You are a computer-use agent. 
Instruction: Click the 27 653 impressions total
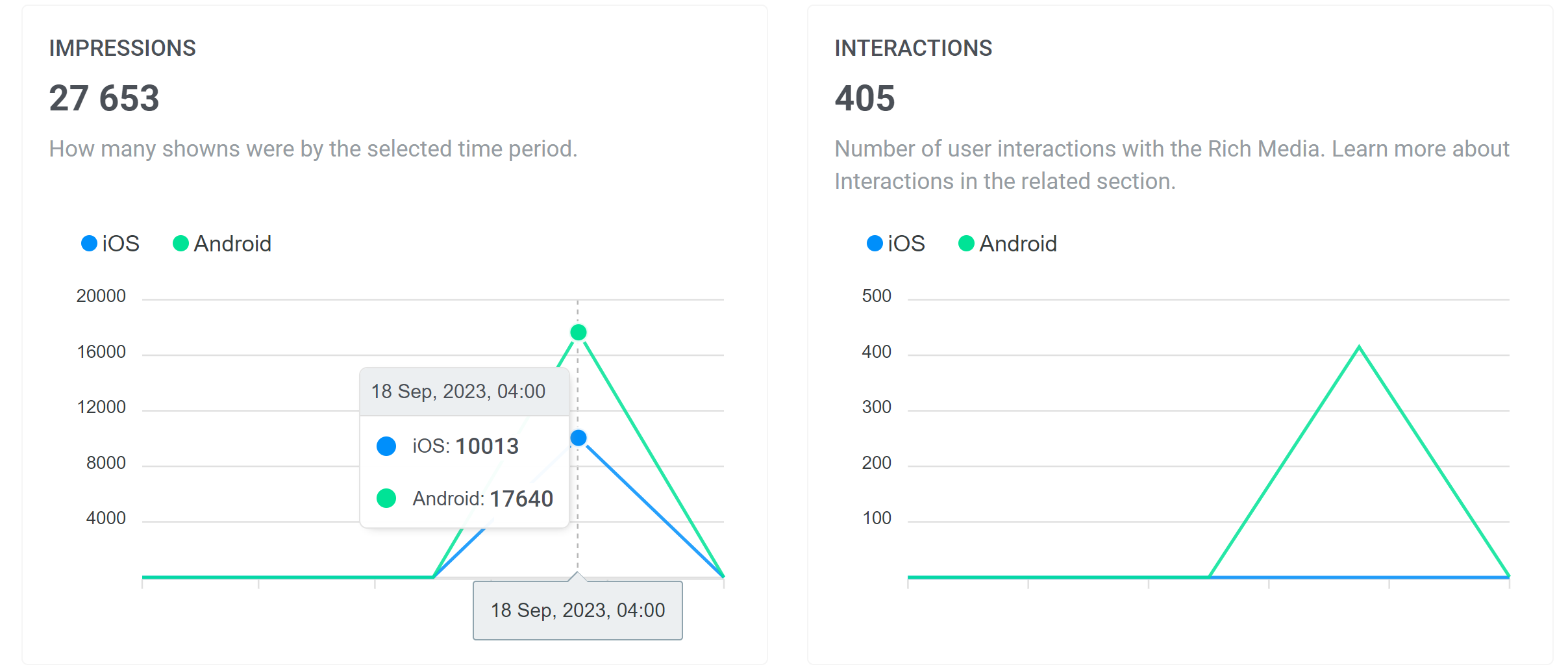tap(104, 99)
